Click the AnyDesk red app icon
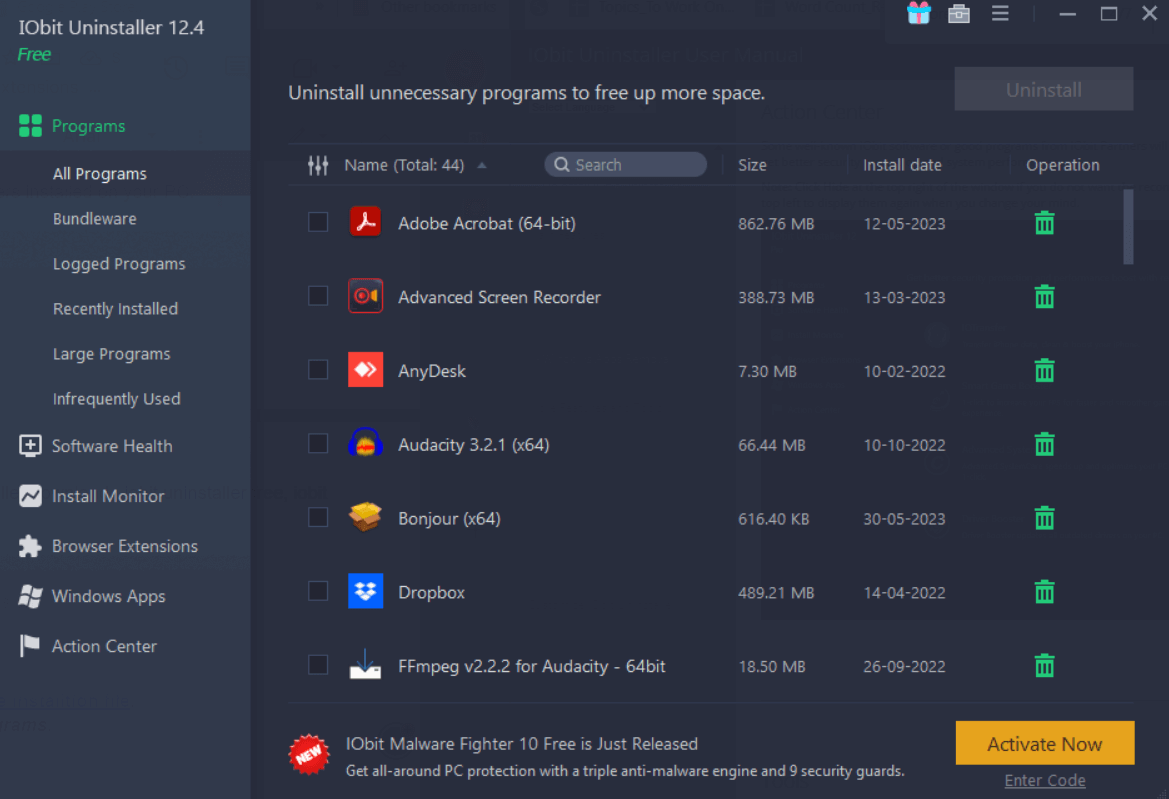The height and width of the screenshot is (799, 1169). tap(365, 370)
